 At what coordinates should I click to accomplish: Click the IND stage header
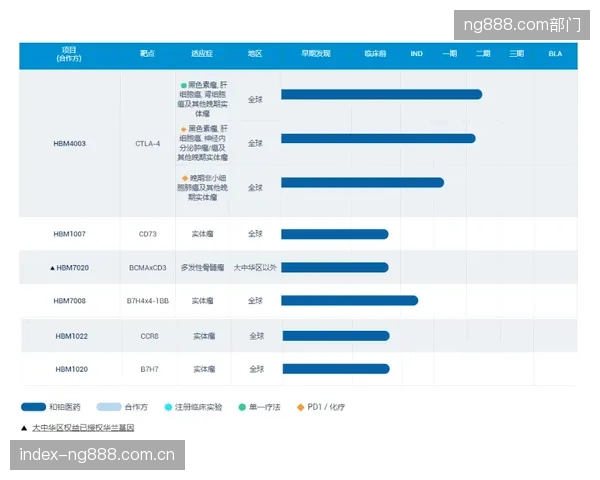click(416, 54)
